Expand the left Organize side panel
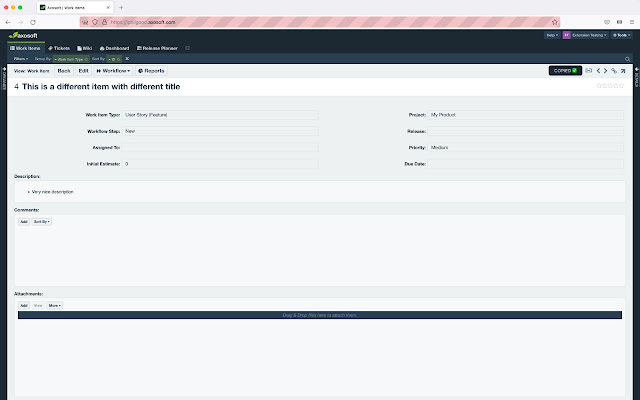 pyautogui.click(x=4, y=78)
